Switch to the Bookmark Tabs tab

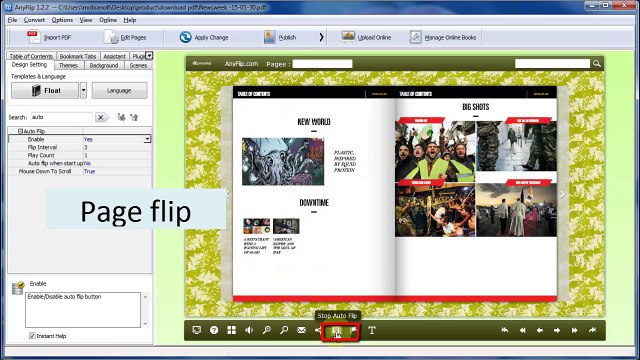(x=78, y=56)
